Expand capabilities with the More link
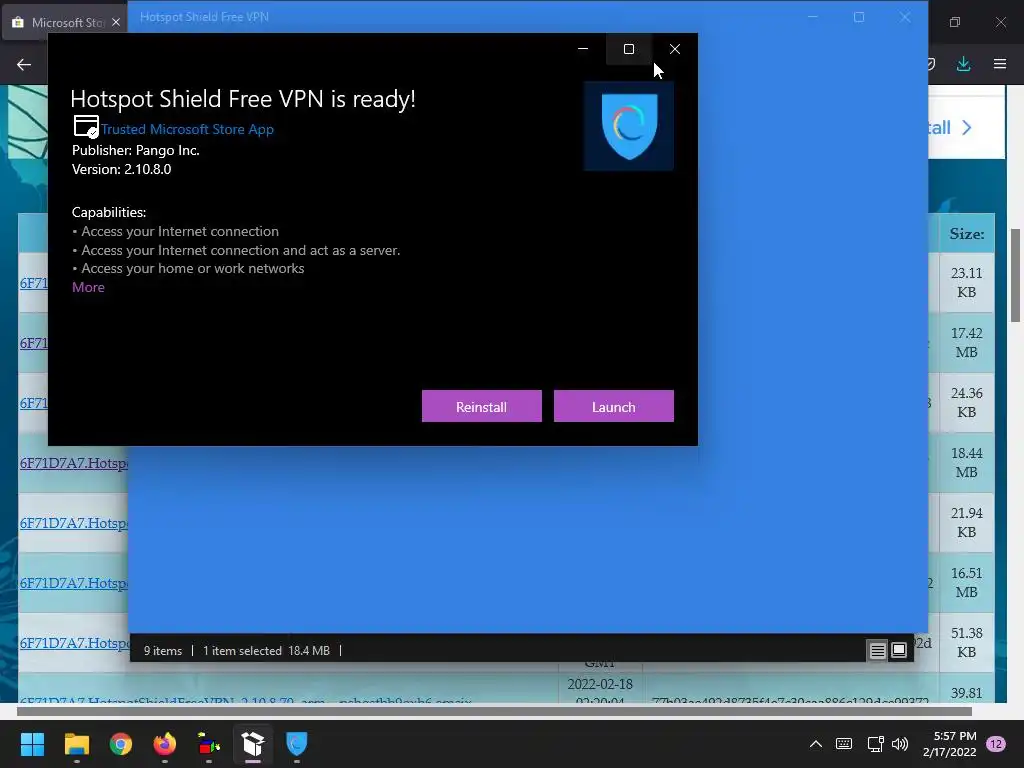 (x=88, y=287)
